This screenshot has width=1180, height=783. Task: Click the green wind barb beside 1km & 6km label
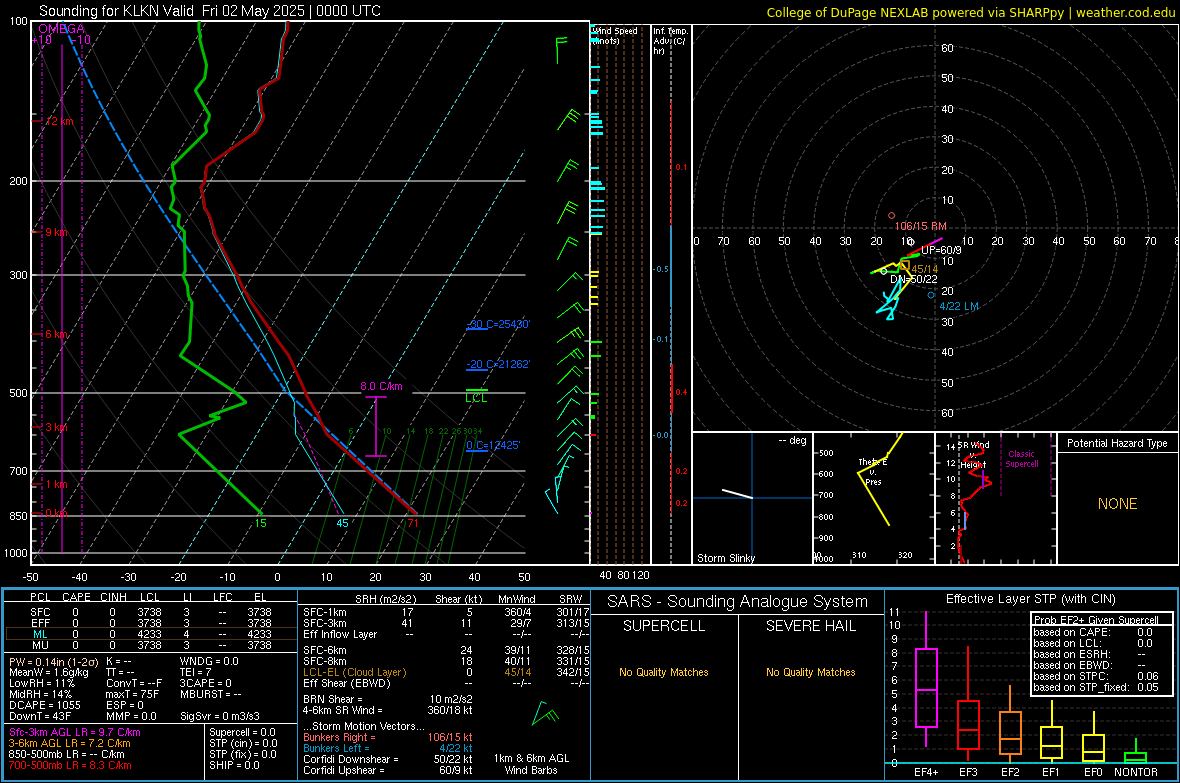coord(545,714)
